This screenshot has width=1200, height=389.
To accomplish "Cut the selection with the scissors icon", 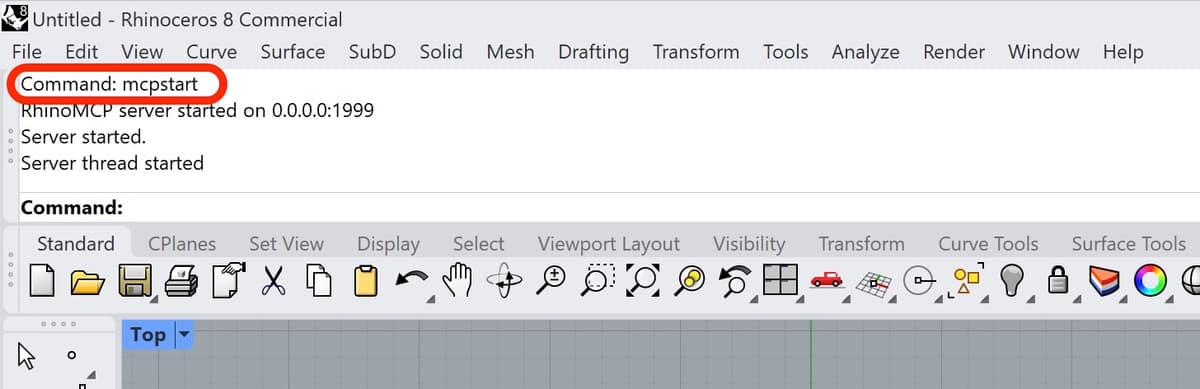I will pos(273,281).
